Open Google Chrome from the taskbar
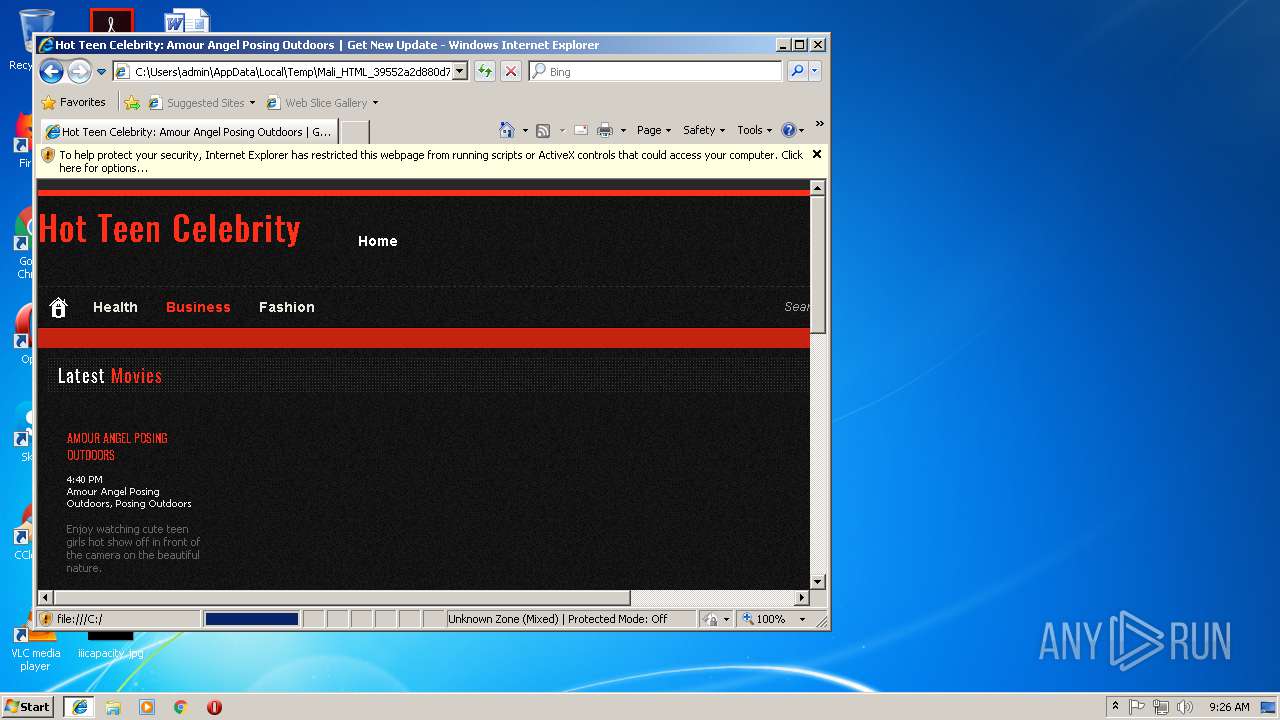 180,707
